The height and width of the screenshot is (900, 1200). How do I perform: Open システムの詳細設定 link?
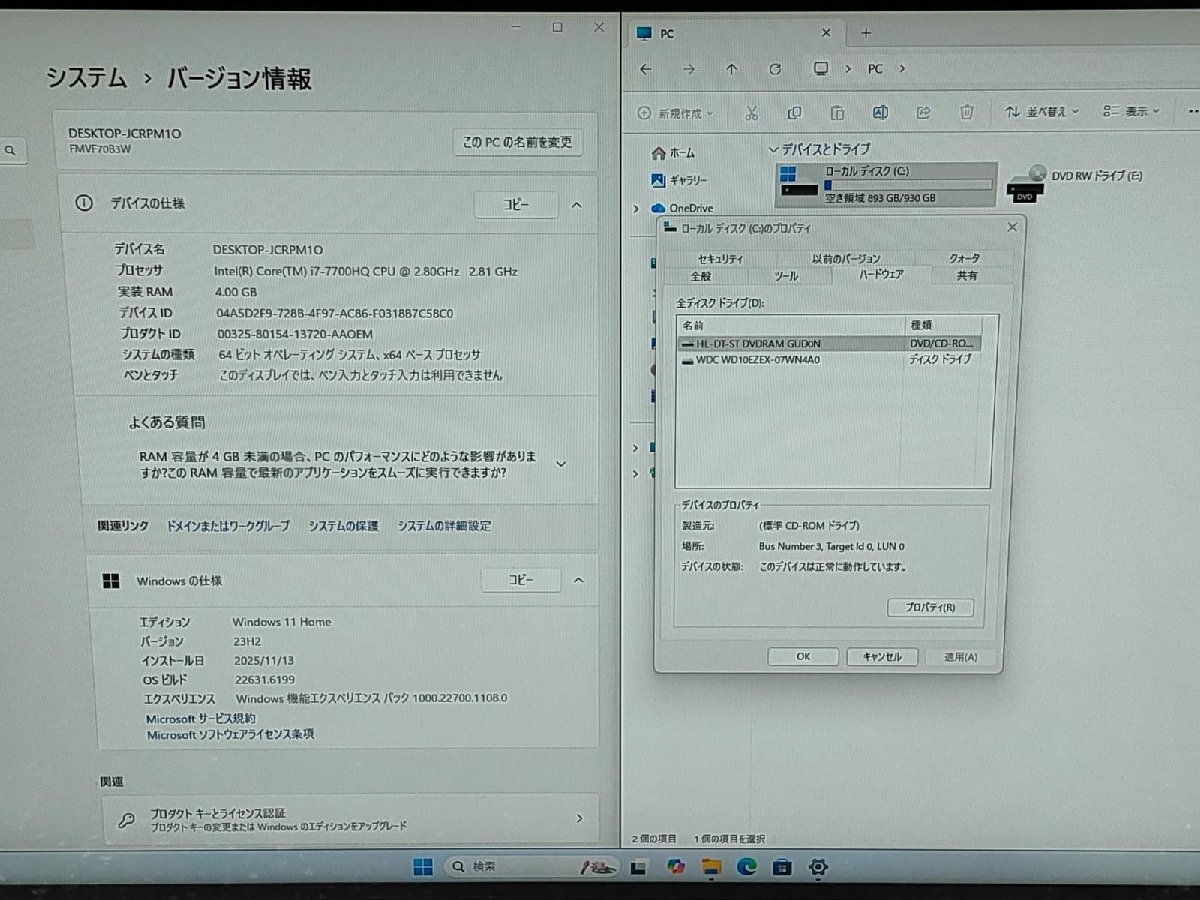coord(443,525)
